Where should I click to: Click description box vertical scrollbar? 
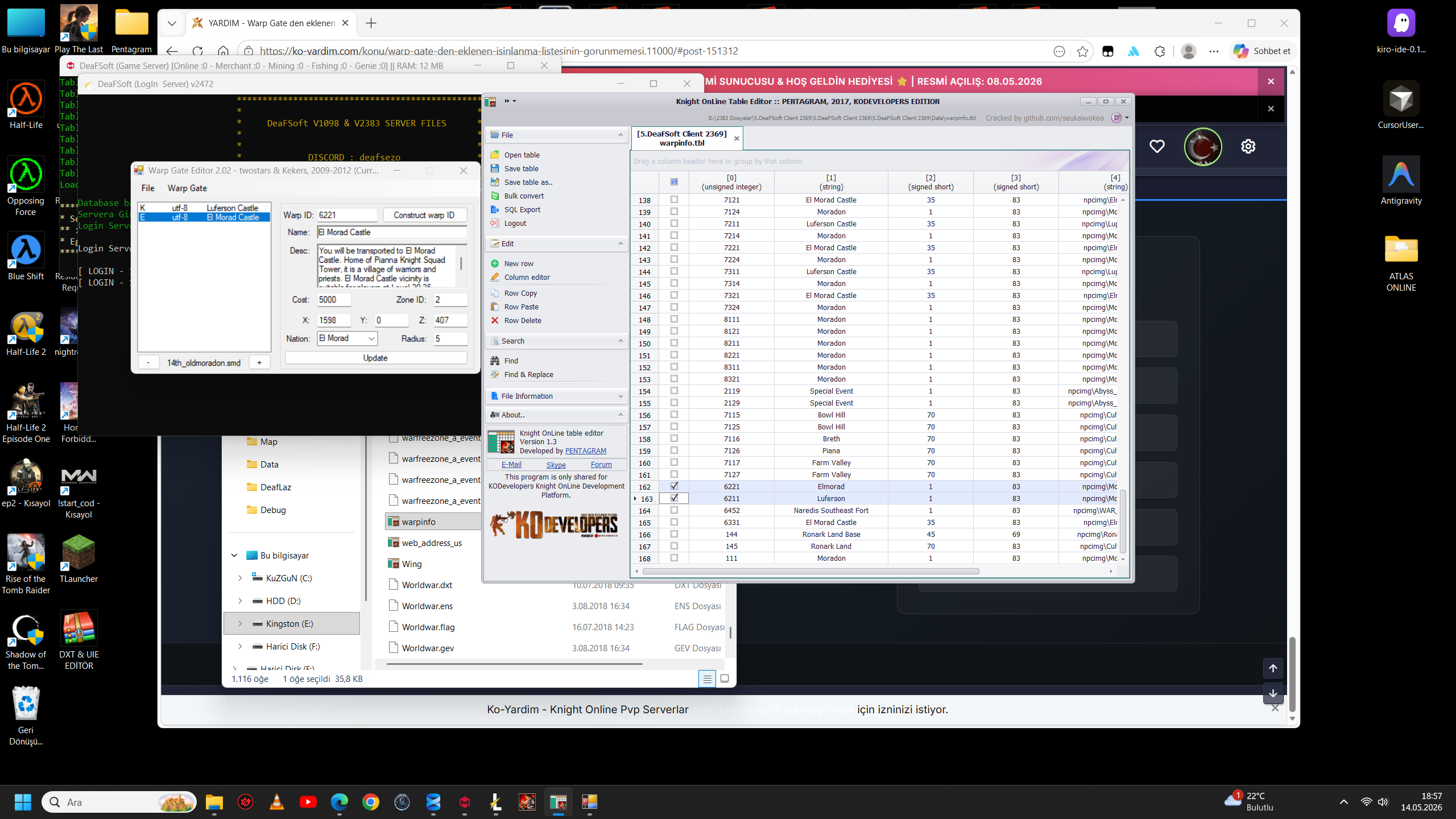pyautogui.click(x=461, y=263)
